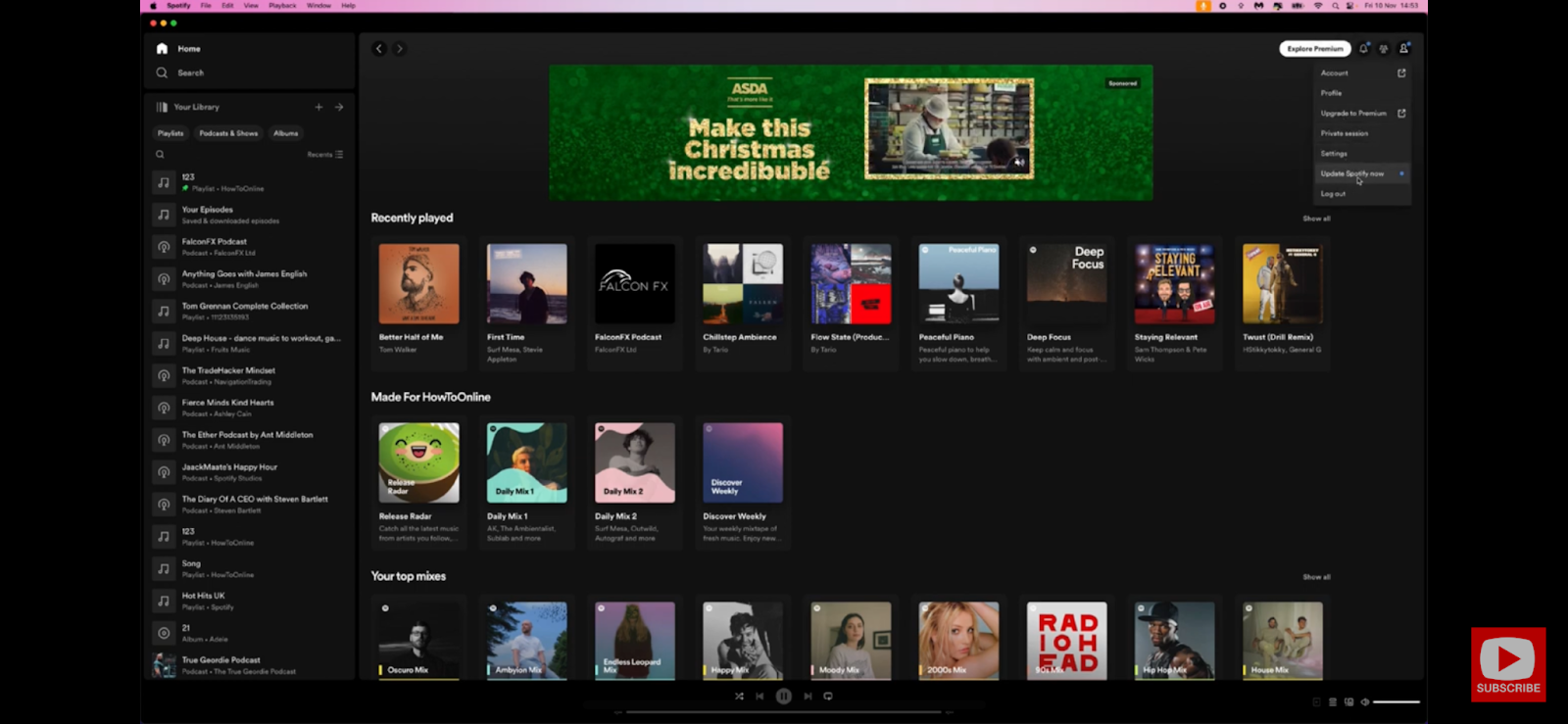Open FalconFX Podcast in the library
This screenshot has height=724, width=1568.
249,247
